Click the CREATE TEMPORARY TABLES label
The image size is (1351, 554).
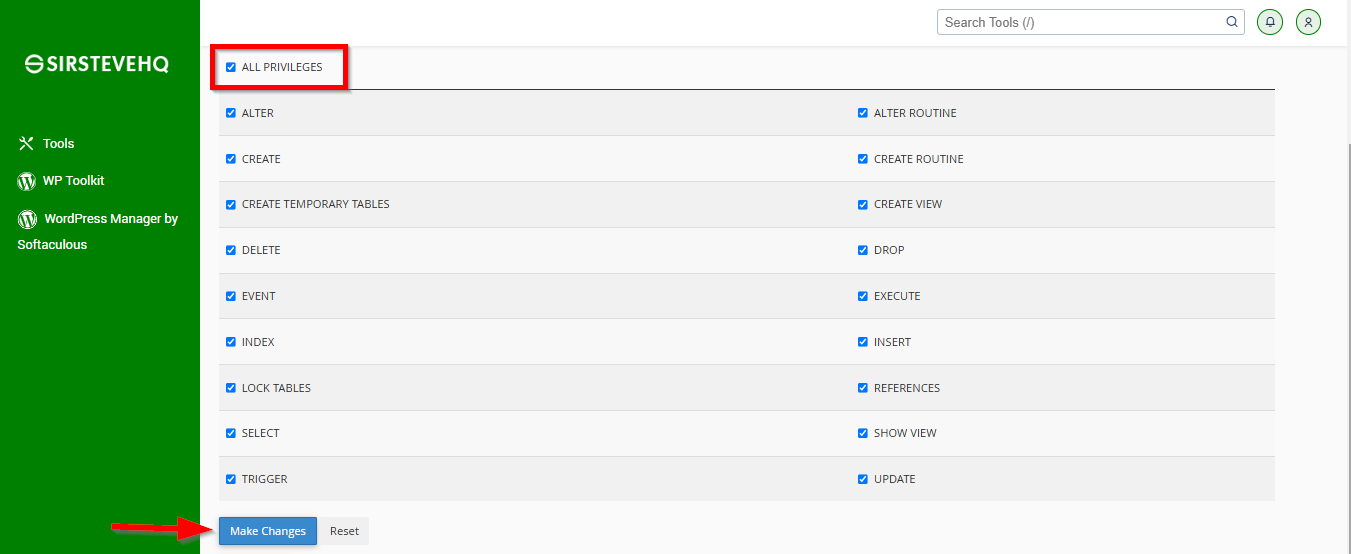pos(316,204)
